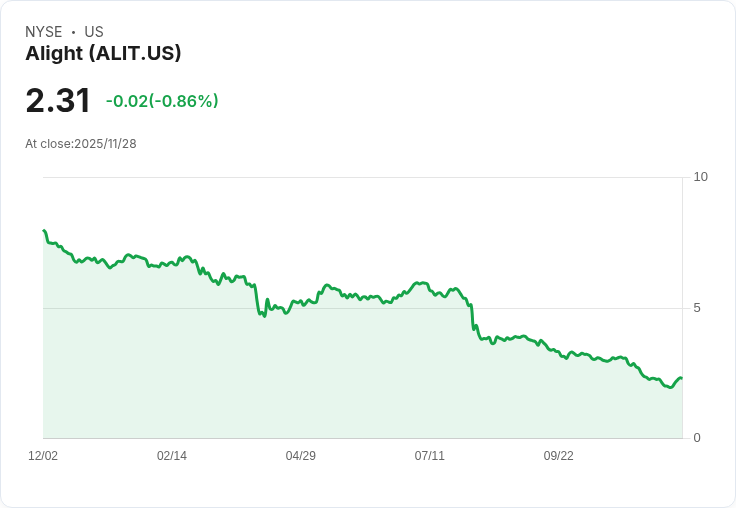Viewport: 736px width, 508px height.
Task: Click the current price 2.31
Action: click(58, 100)
